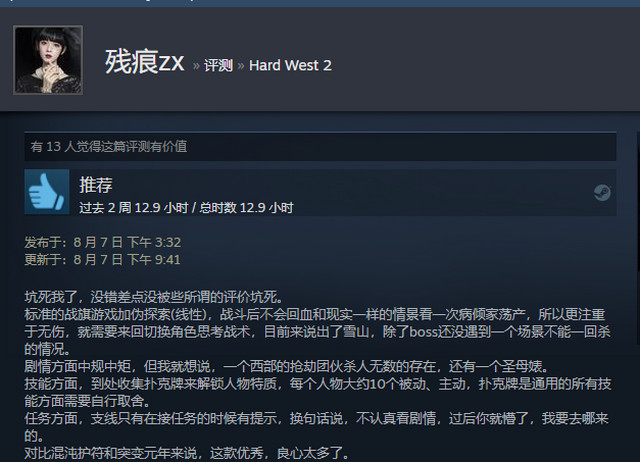The height and width of the screenshot is (462, 640).
Task: Click the paragraph starting 任务方面
Action: click(x=317, y=427)
